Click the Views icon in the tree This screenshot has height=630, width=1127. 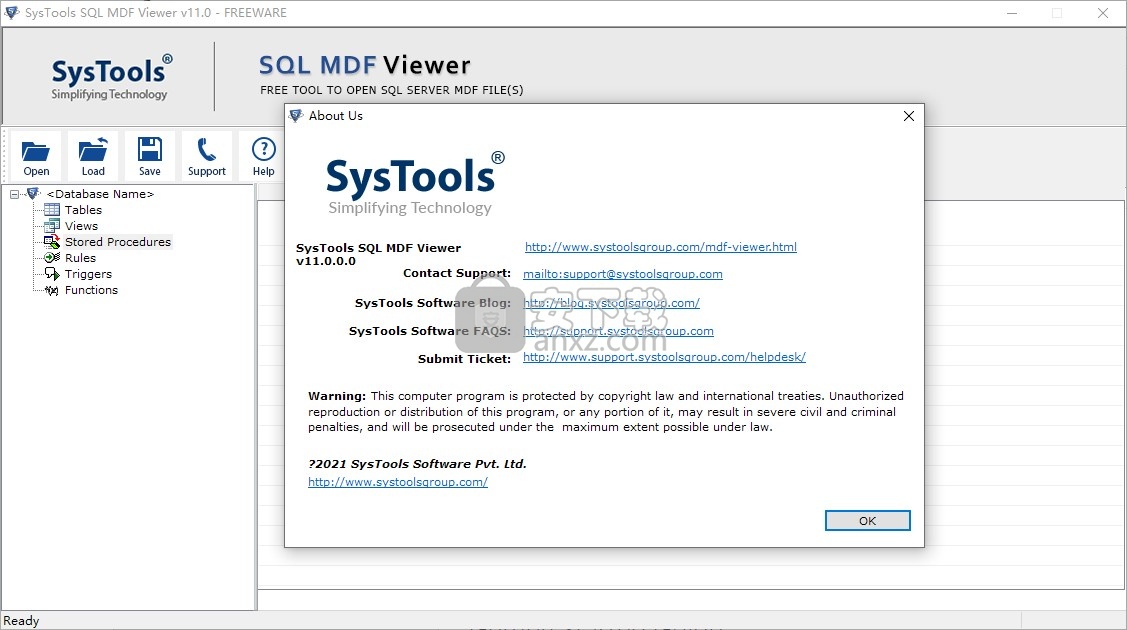[x=52, y=226]
